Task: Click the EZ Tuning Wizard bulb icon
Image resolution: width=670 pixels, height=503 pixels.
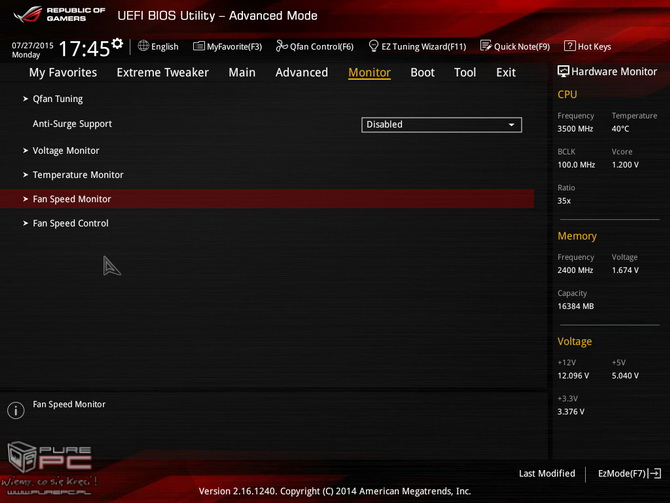Action: coord(373,46)
